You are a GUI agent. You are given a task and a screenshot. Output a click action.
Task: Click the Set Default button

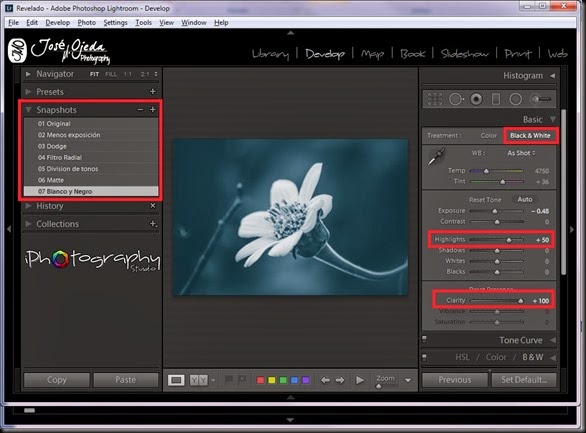pyautogui.click(x=524, y=380)
